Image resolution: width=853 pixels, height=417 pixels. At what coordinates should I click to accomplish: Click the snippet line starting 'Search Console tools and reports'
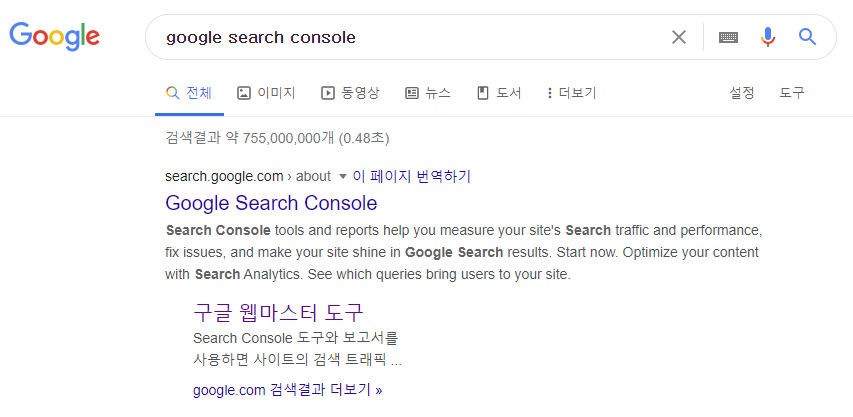pos(463,231)
